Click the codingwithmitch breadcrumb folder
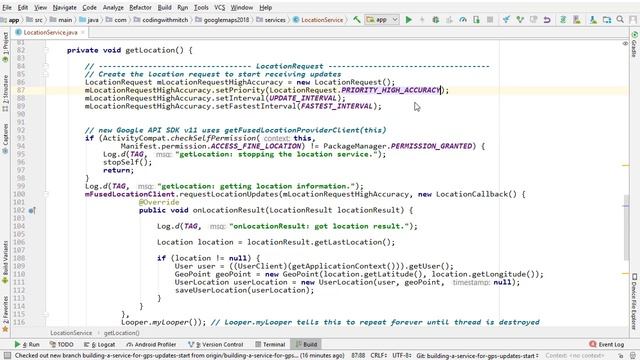The width and height of the screenshot is (640, 360). pyautogui.click(x=161, y=20)
